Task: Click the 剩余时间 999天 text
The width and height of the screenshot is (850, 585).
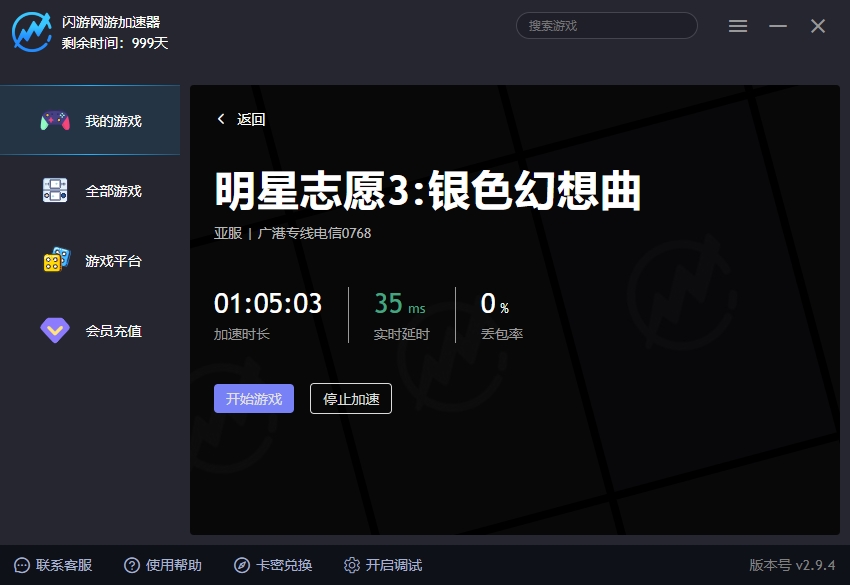Action: [115, 43]
